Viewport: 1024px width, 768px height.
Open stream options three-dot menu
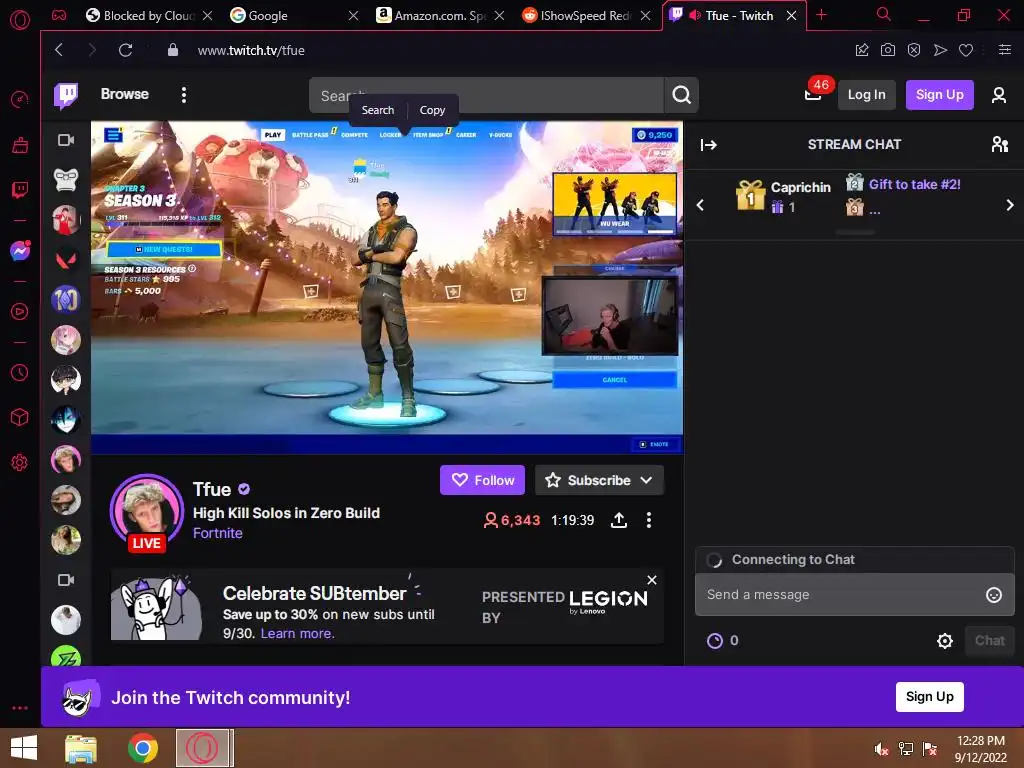648,520
